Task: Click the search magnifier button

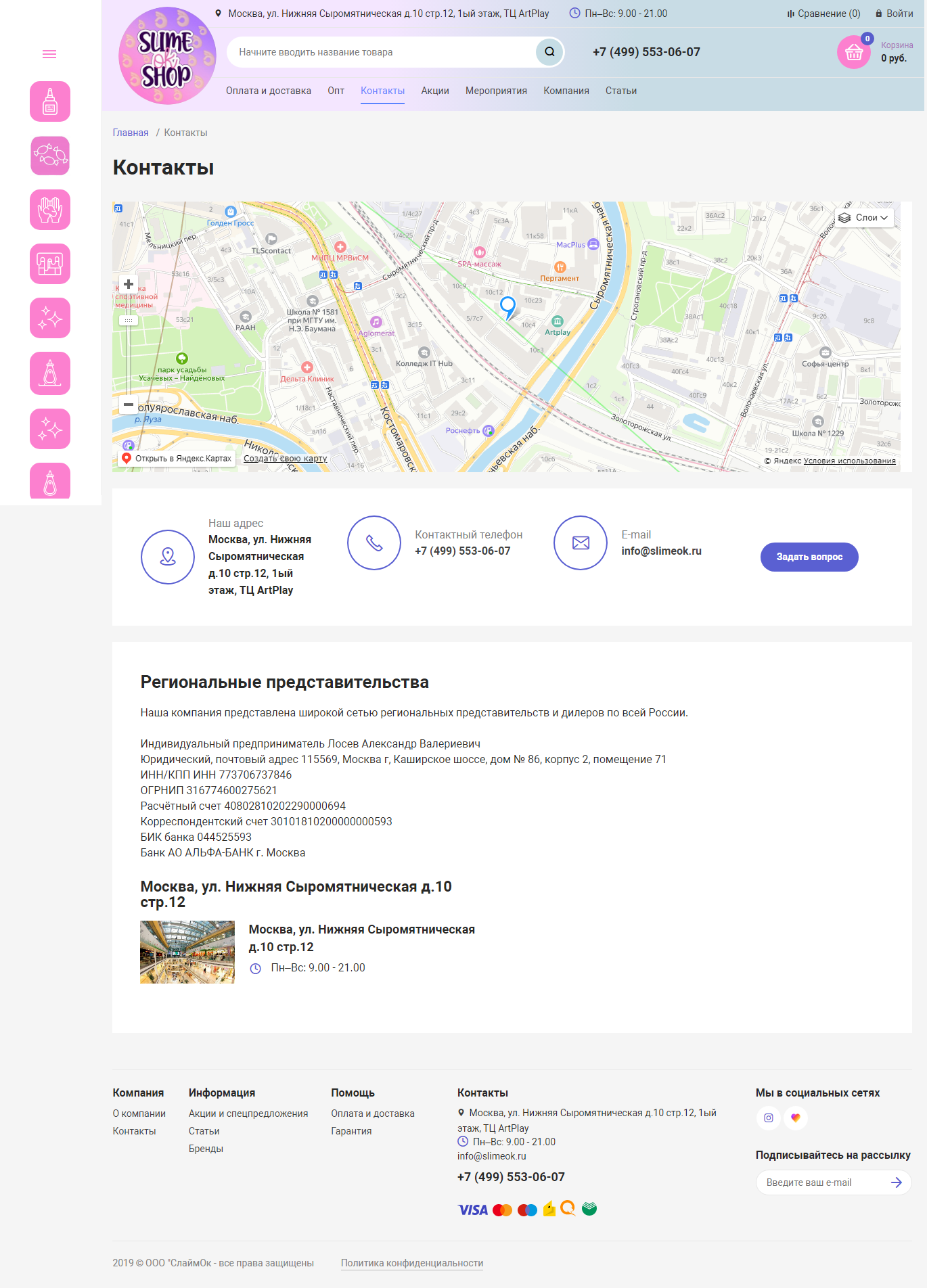Action: (549, 52)
